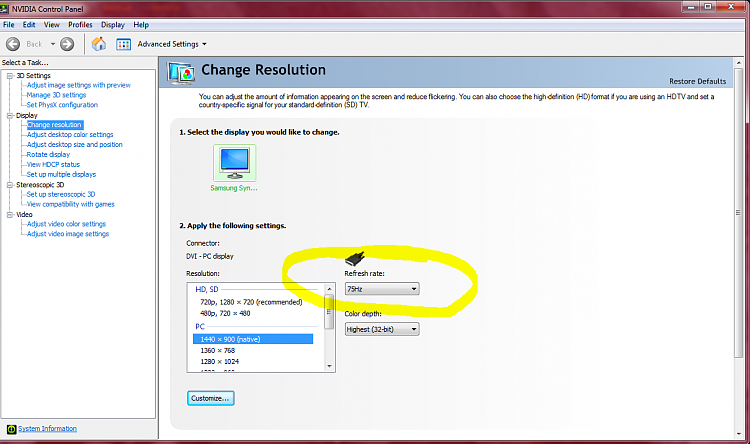This screenshot has width=750, height=444.
Task: Collapse the Display tree node
Action: coord(10,115)
